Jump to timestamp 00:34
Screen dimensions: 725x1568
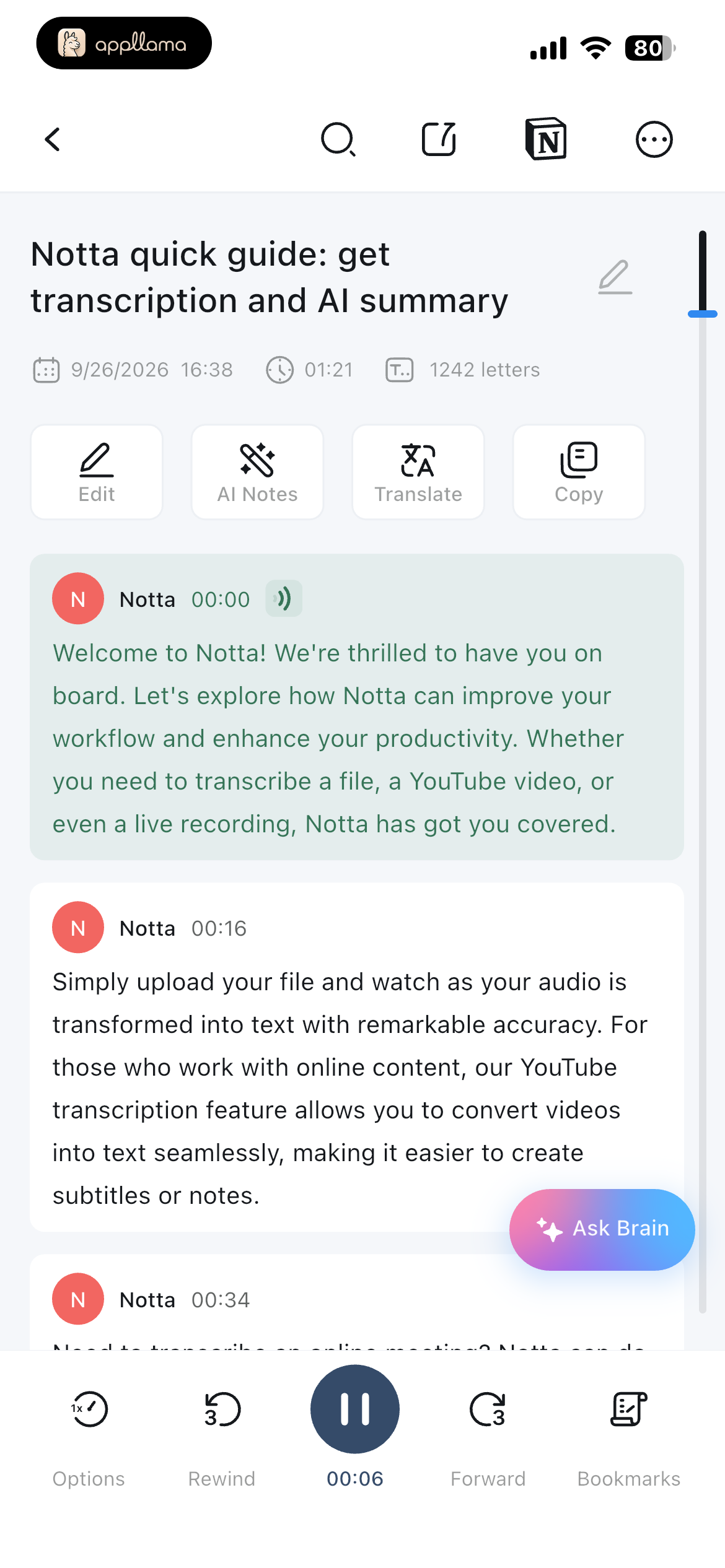[221, 1300]
